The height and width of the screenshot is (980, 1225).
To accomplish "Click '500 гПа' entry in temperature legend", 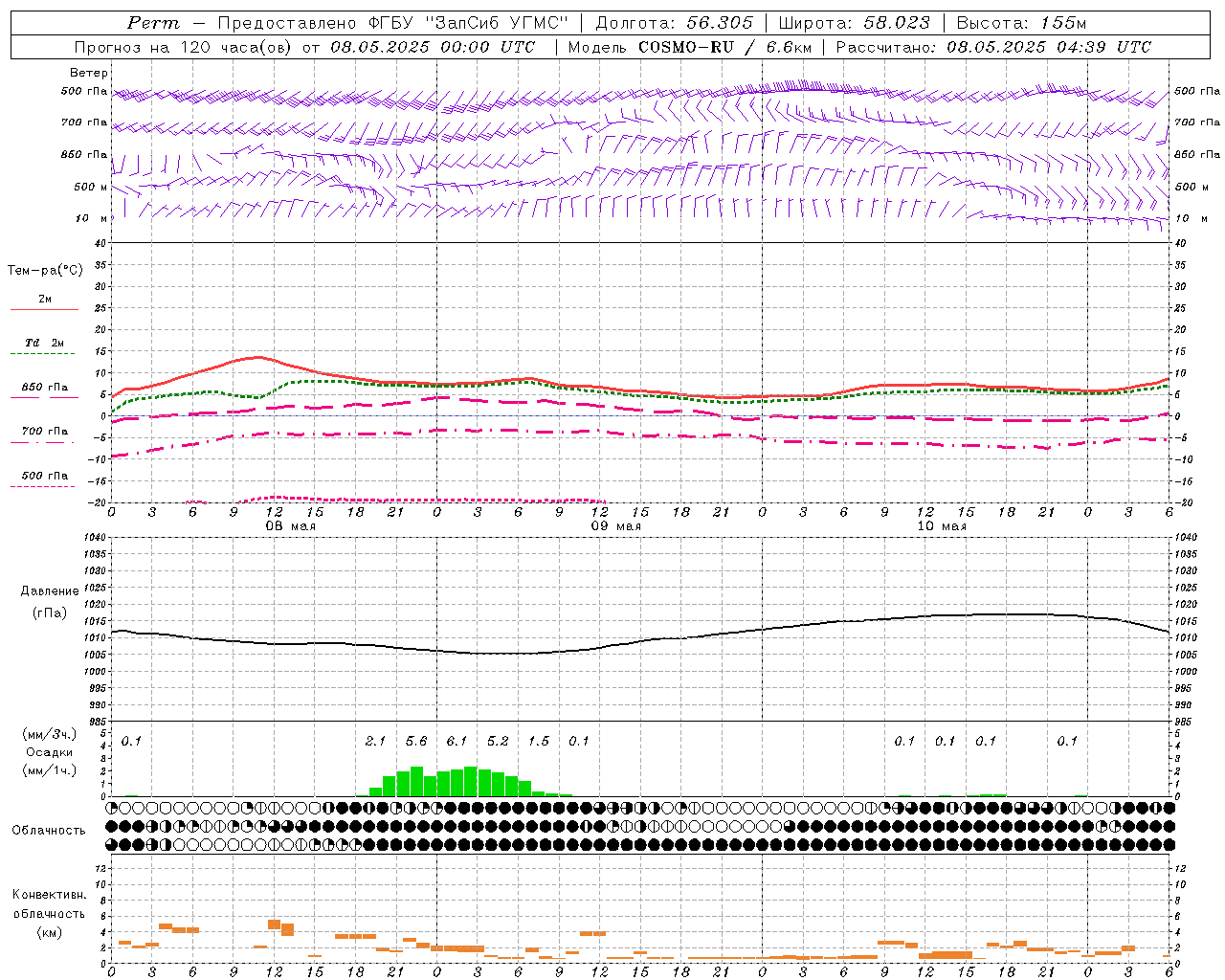I will (x=45, y=475).
